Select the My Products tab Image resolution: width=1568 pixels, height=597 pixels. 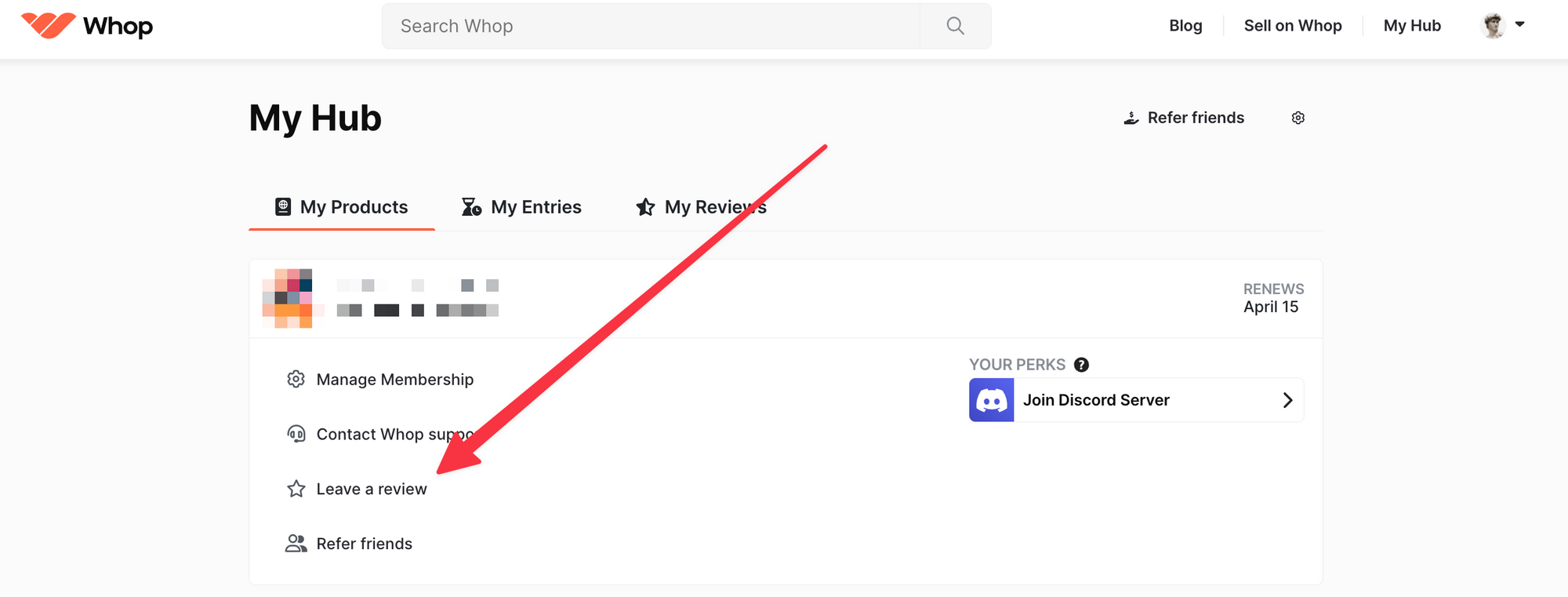tap(342, 207)
